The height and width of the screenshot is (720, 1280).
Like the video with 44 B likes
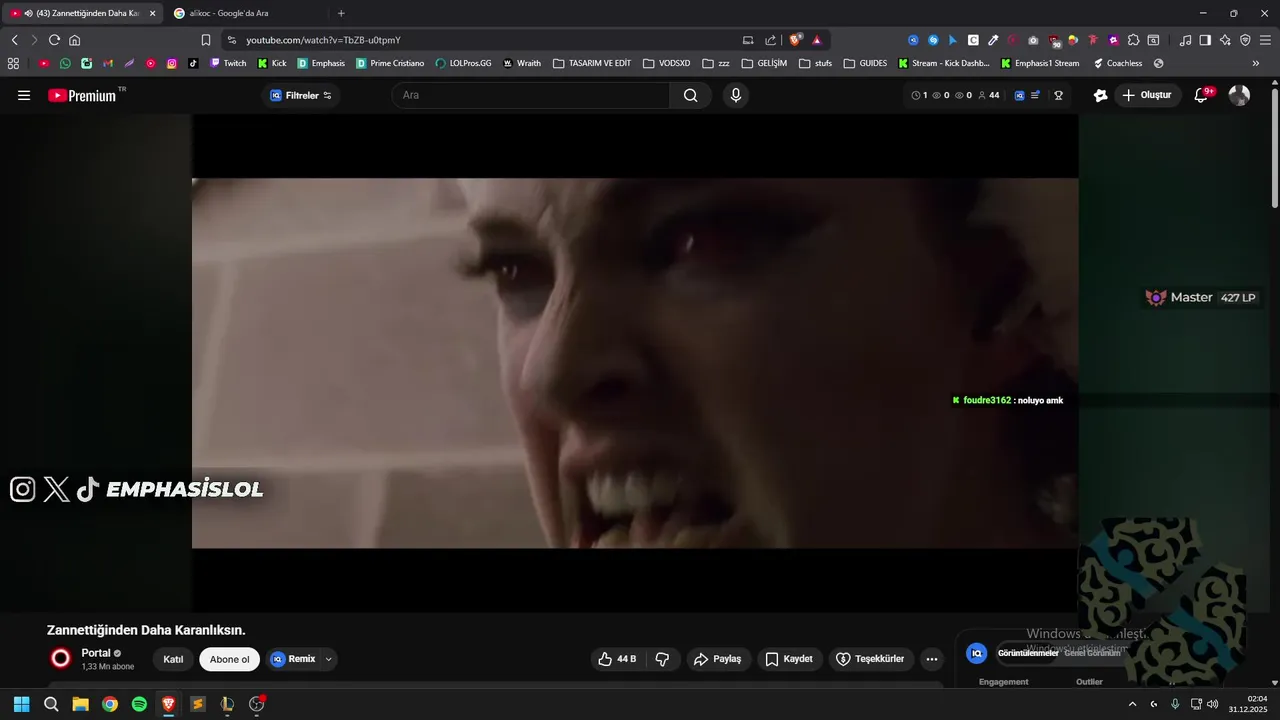pos(617,659)
